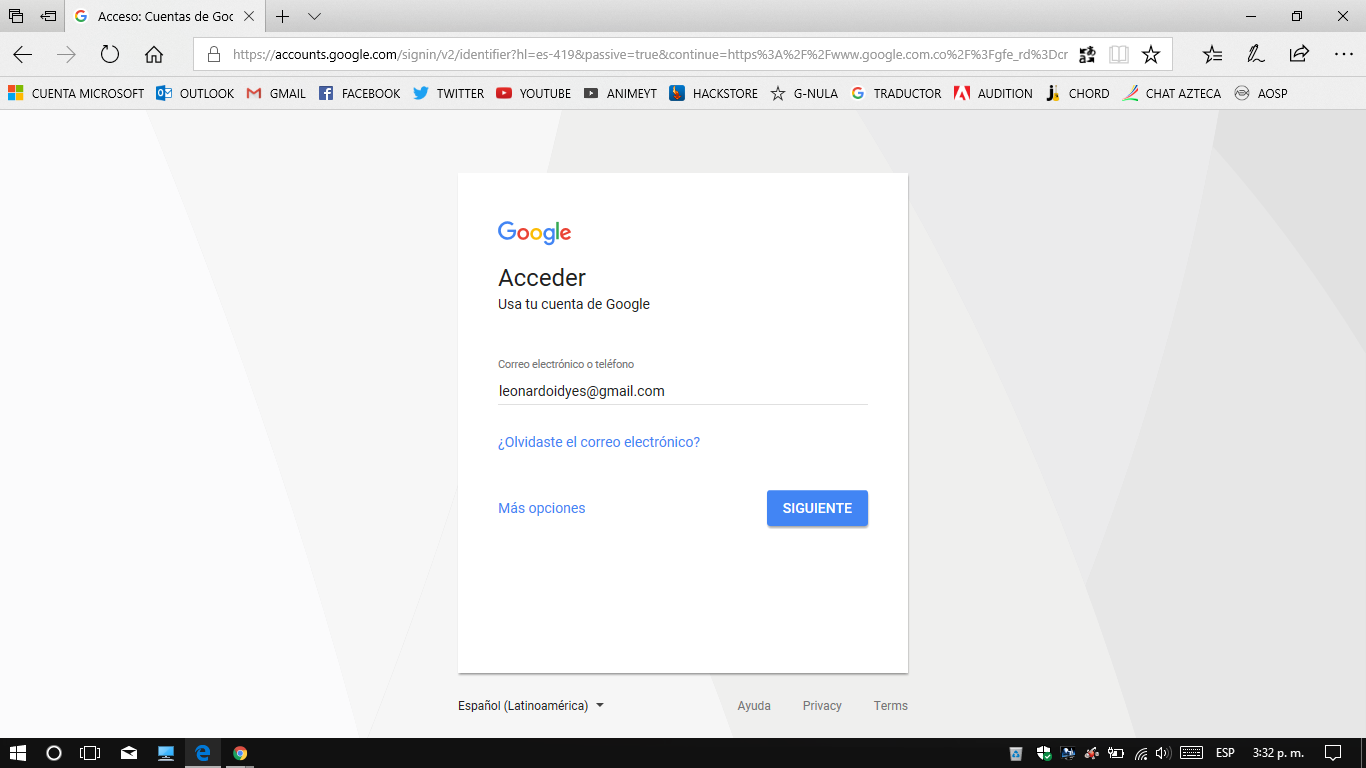Open the volume speaker tray icon
The image size is (1366, 768).
click(1163, 753)
